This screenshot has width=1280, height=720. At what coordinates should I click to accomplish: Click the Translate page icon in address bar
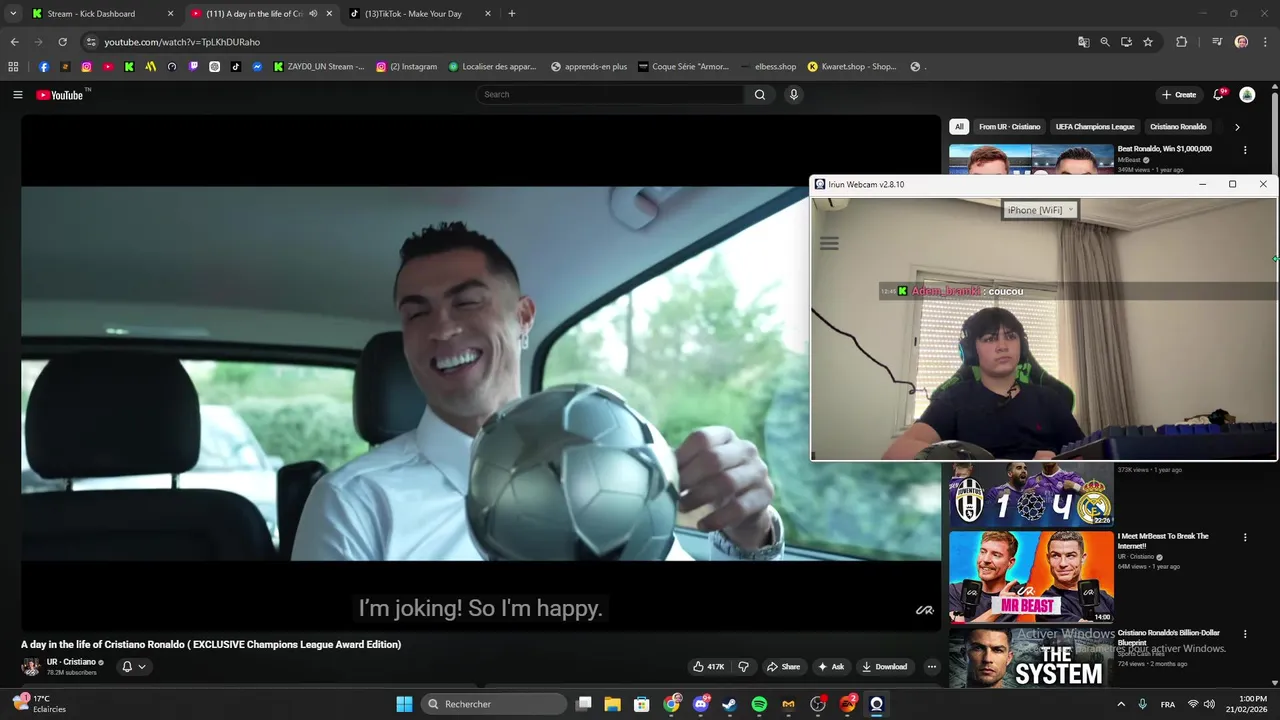1084,42
